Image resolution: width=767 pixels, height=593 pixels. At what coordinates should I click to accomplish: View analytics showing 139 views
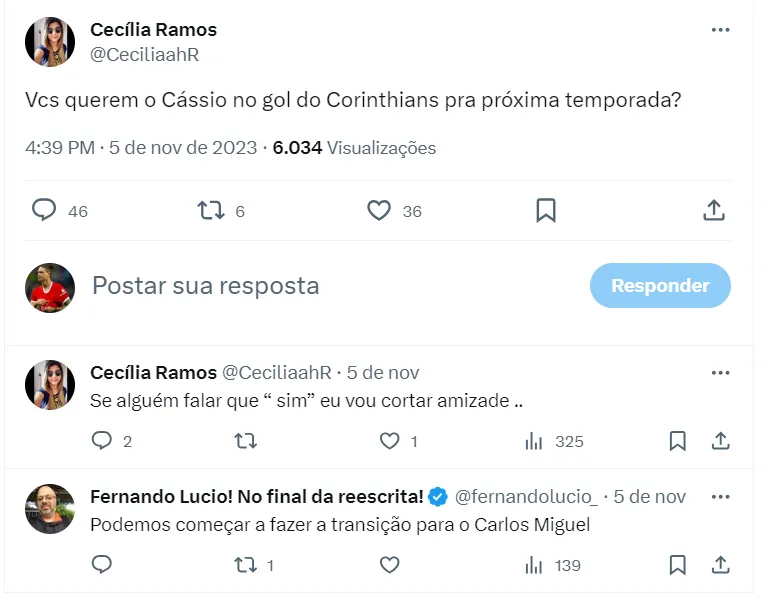tap(535, 565)
